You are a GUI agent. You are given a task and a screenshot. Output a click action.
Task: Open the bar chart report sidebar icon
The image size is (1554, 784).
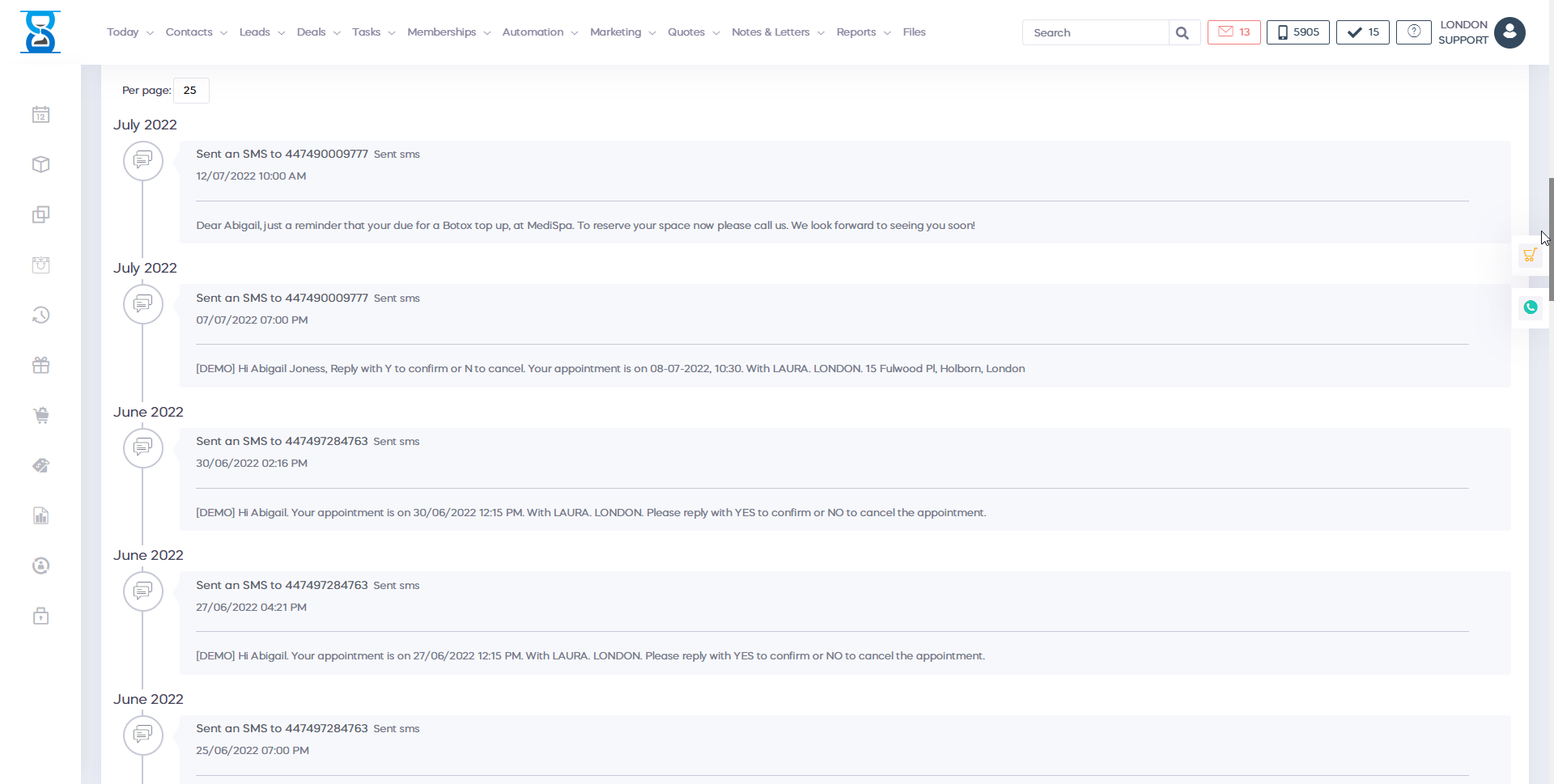[x=40, y=516]
